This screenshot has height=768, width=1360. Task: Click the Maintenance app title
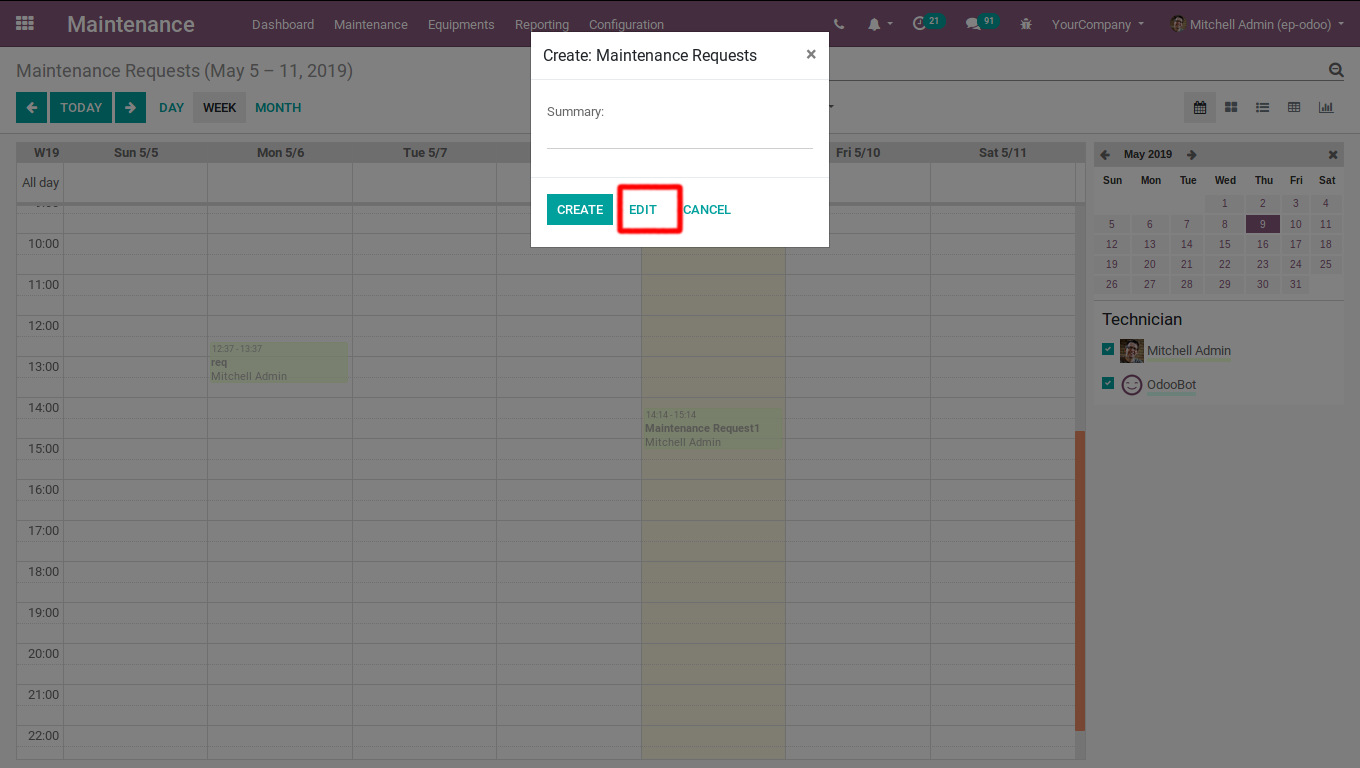131,24
